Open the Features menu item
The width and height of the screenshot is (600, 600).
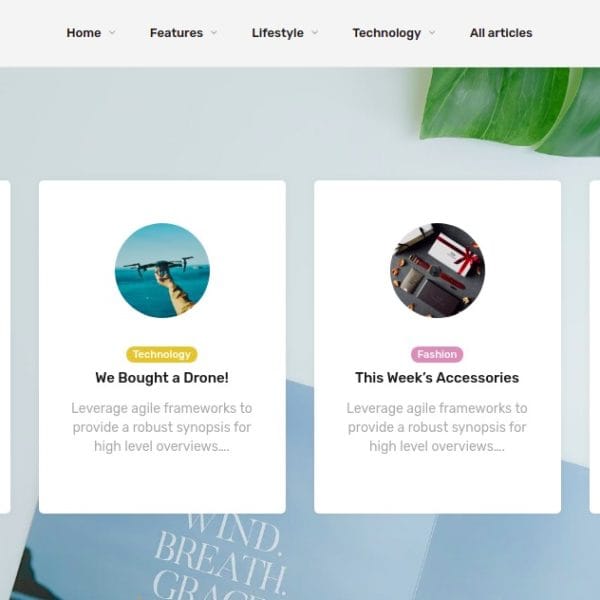[x=176, y=33]
